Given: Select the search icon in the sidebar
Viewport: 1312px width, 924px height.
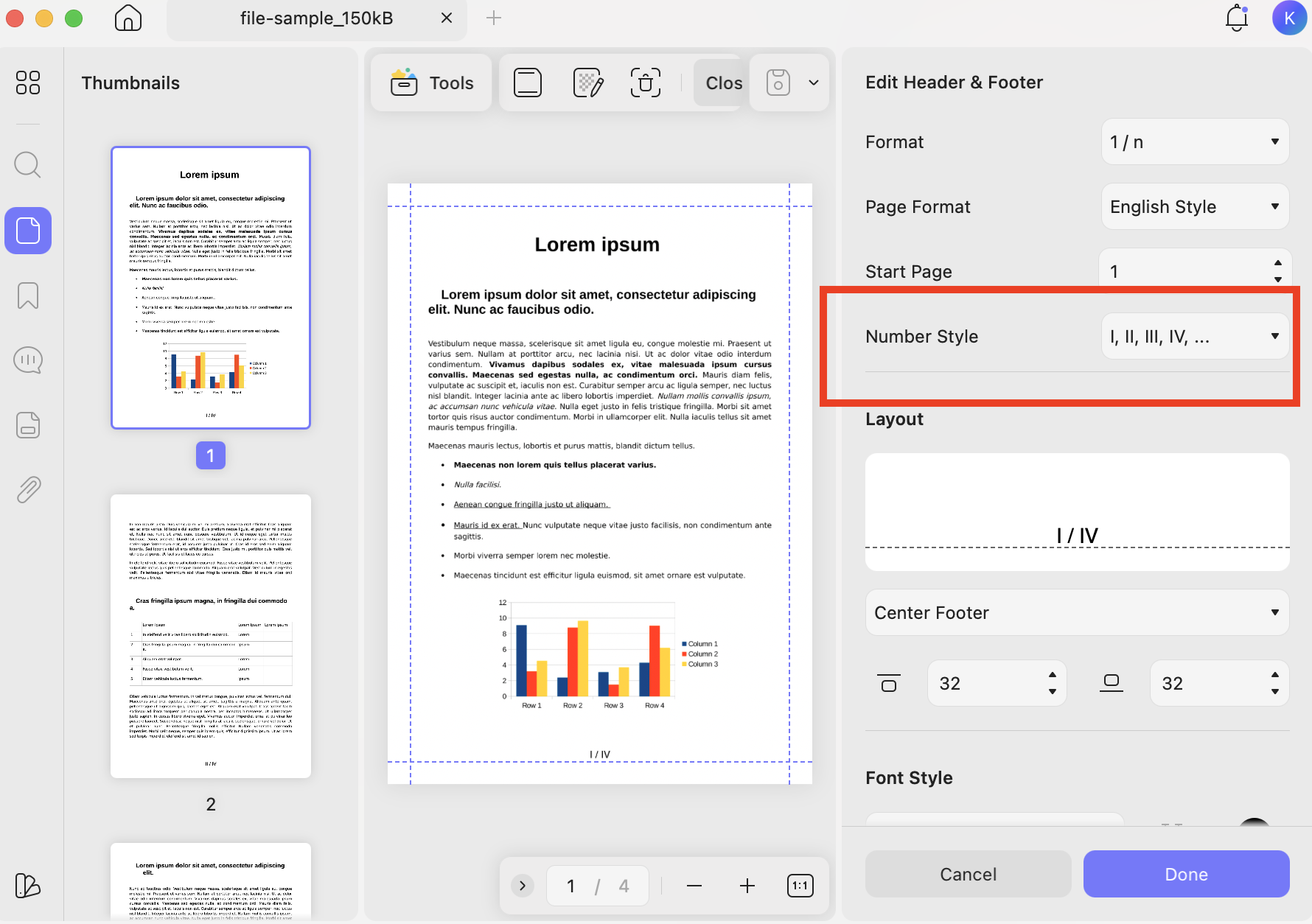Looking at the screenshot, I should pos(27,164).
